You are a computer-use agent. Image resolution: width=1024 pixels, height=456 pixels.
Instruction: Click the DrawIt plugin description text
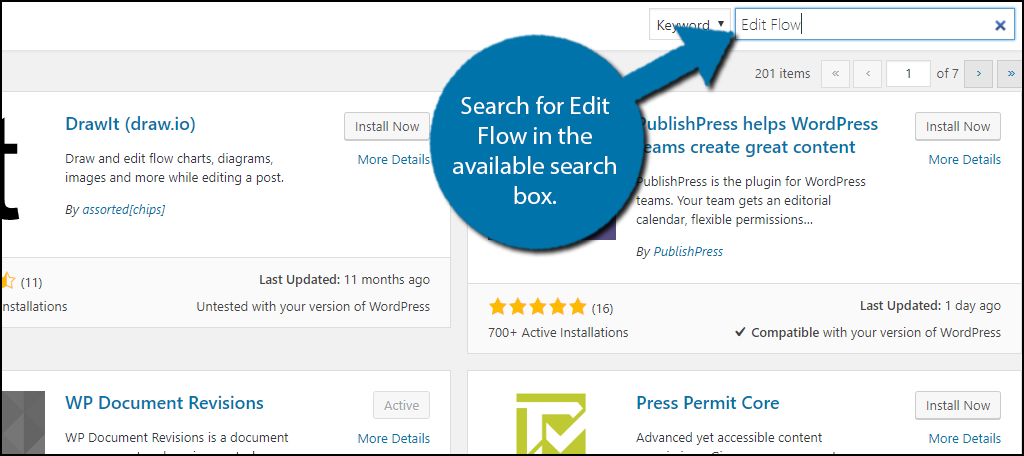(175, 168)
